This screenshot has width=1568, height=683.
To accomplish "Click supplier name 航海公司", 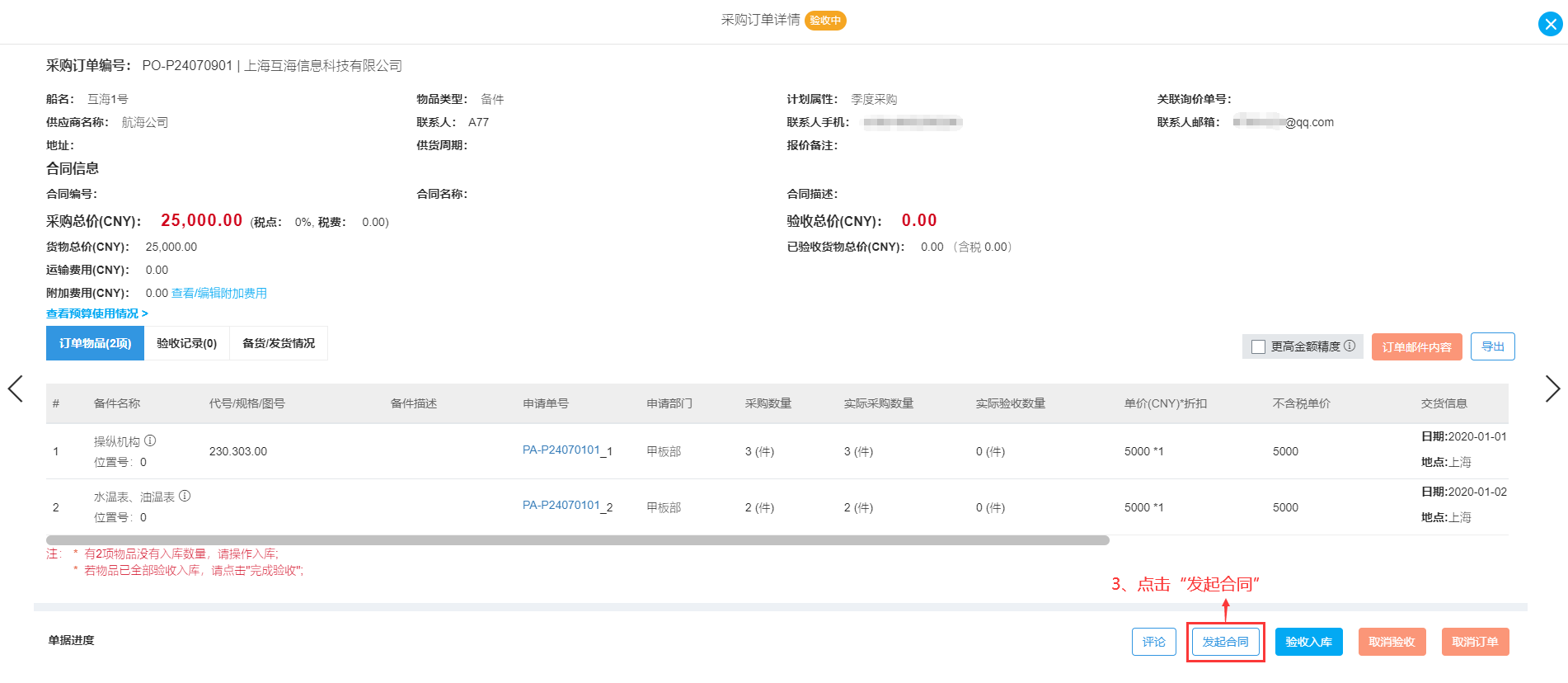I will pos(145,122).
